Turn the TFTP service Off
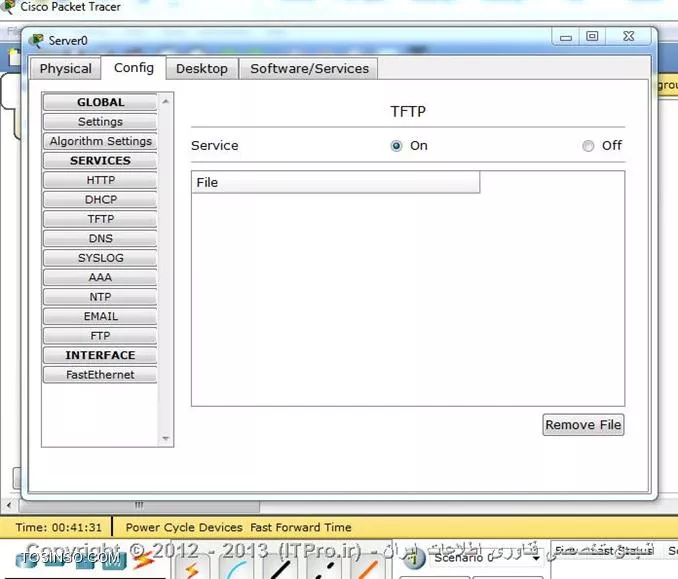 [x=588, y=146]
